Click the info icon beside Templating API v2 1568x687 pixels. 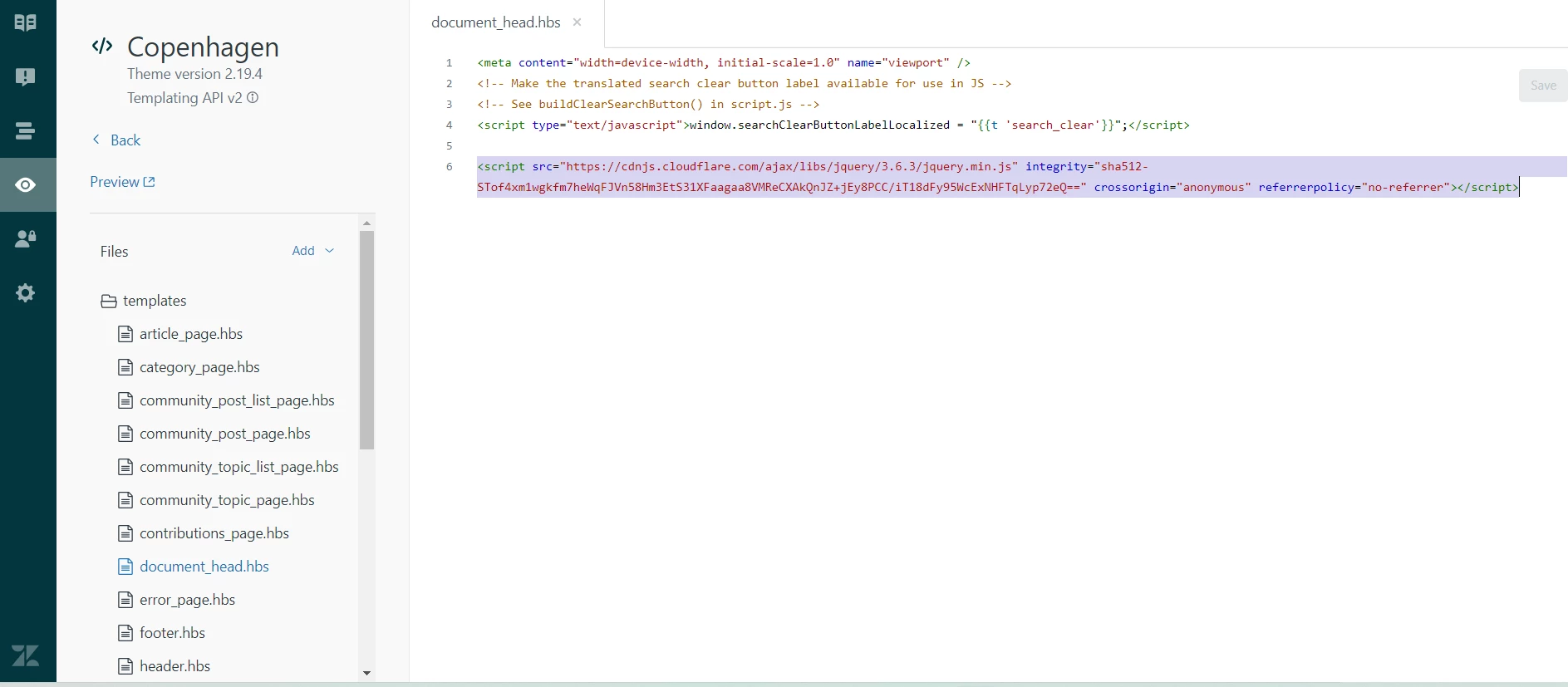(253, 98)
